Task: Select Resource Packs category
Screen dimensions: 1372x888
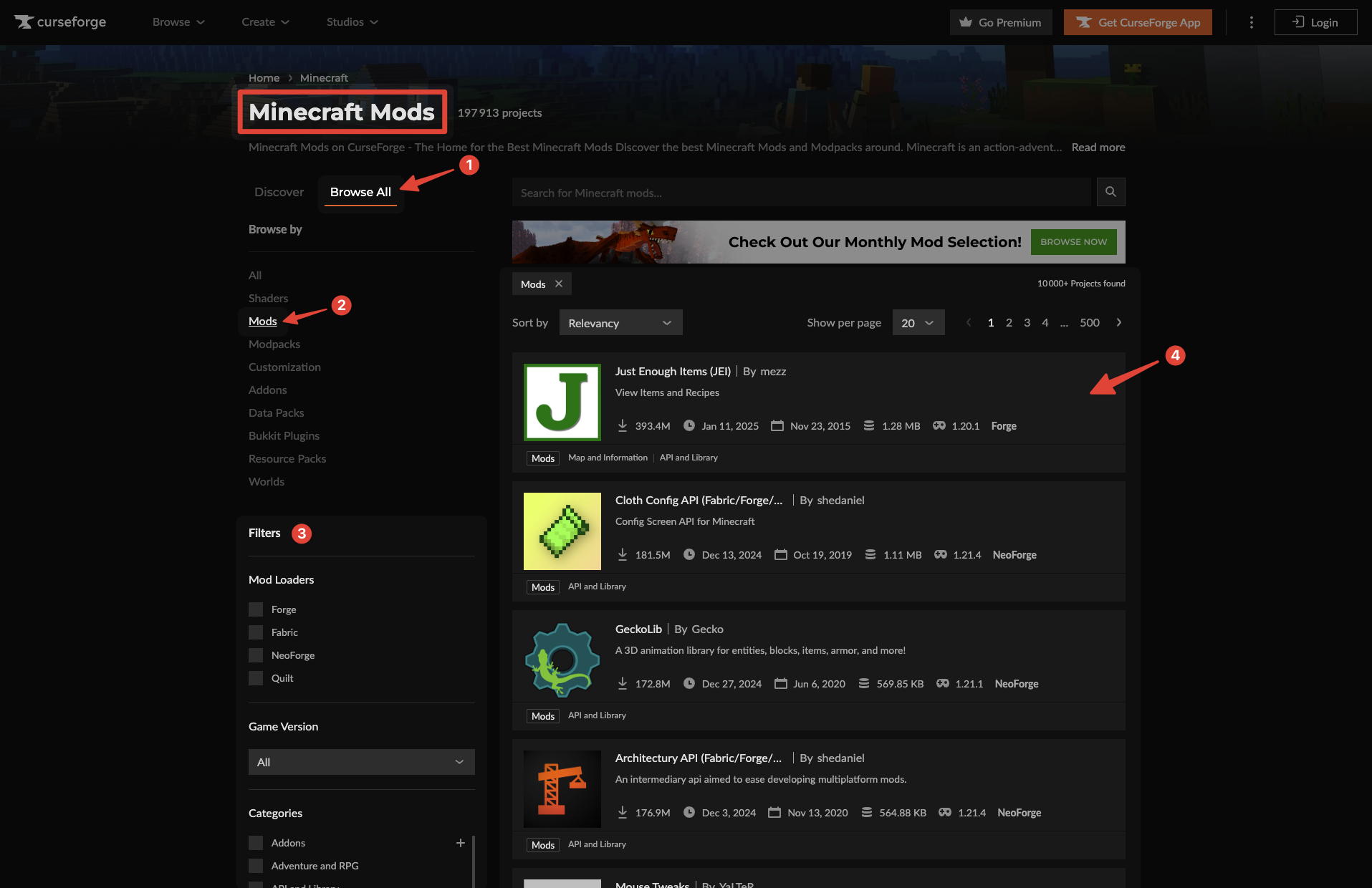Action: tap(287, 459)
